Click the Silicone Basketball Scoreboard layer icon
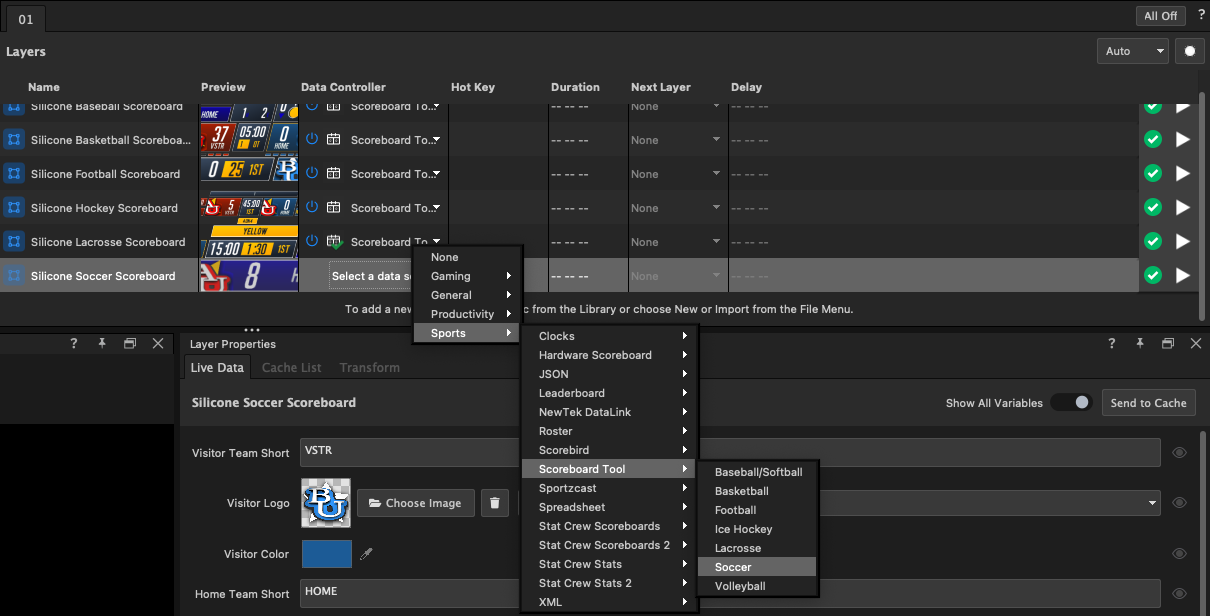 [14, 140]
